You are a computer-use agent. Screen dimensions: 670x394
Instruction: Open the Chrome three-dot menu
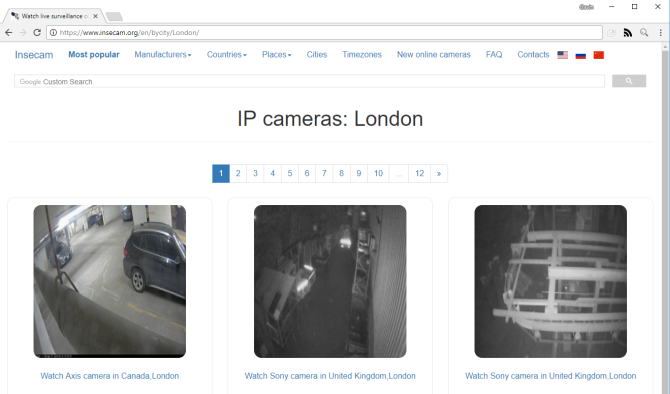pos(661,32)
